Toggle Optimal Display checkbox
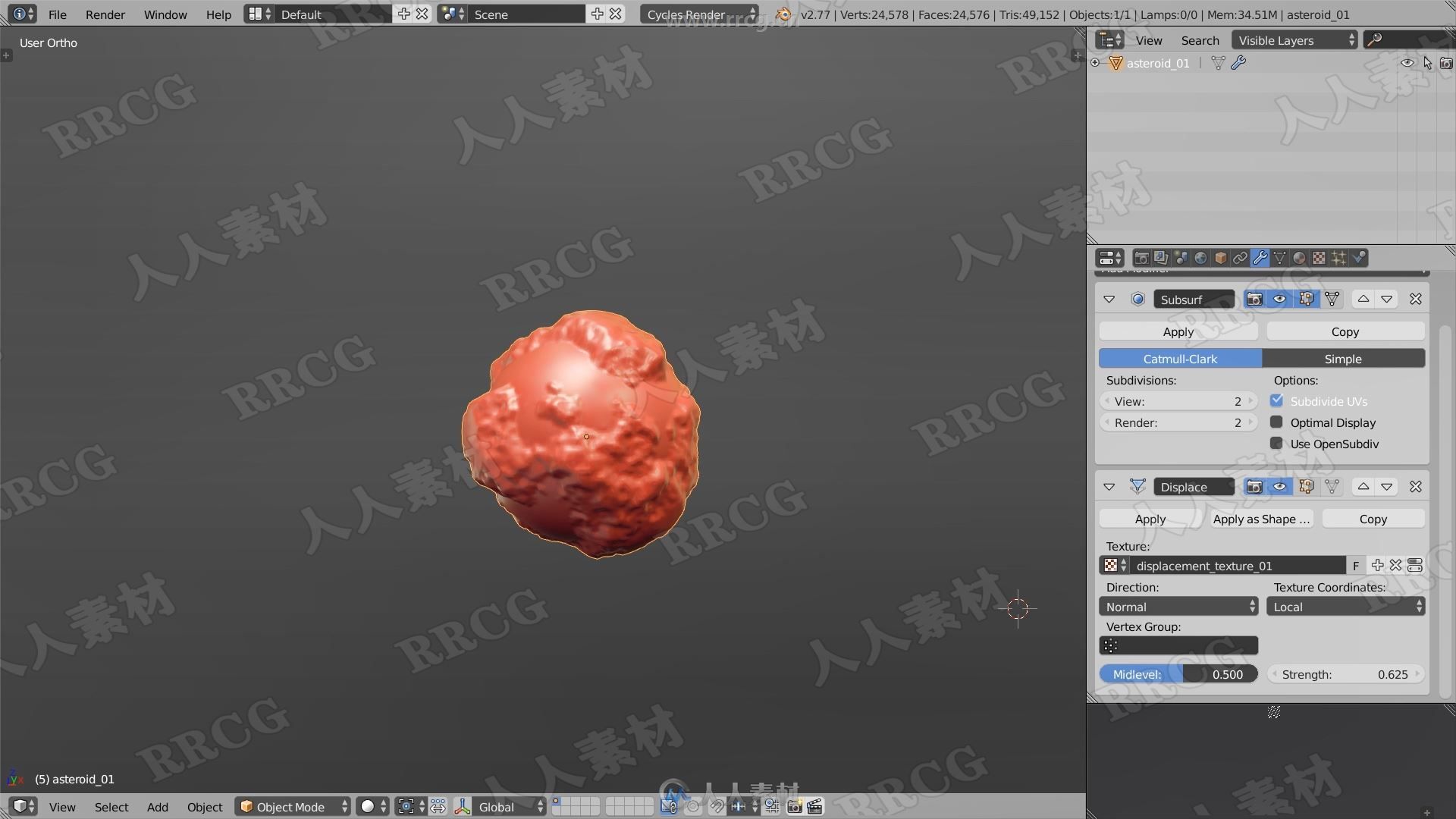 click(x=1276, y=423)
